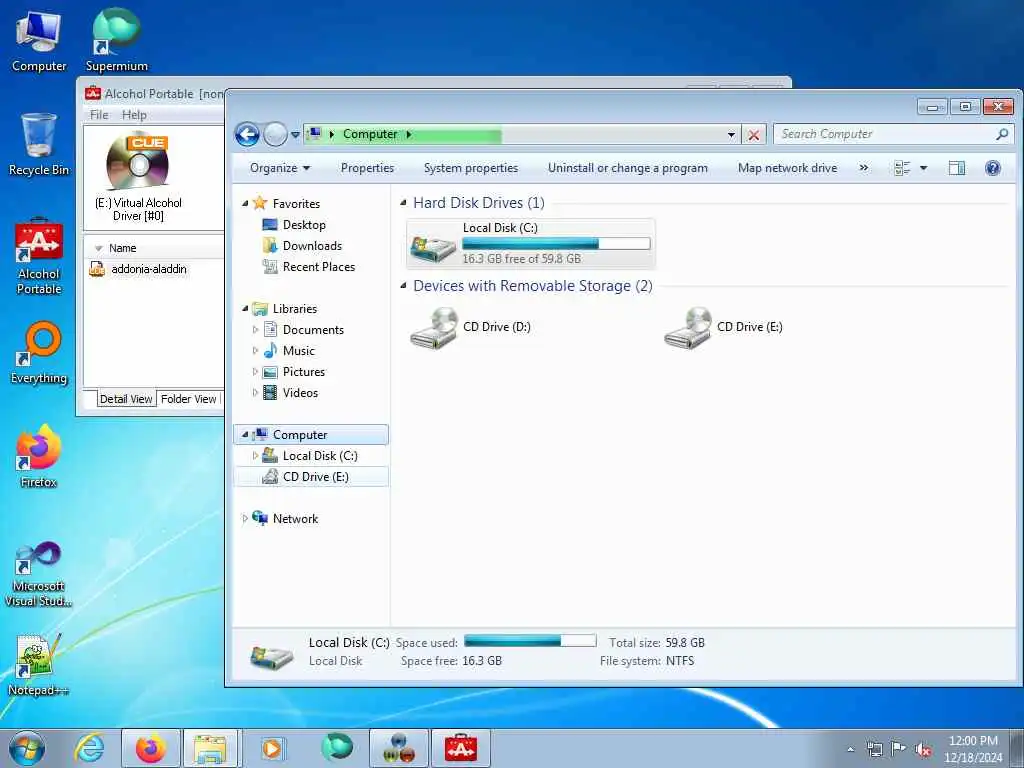Select the Notepad++ desktop shortcut
Image resolution: width=1024 pixels, height=768 pixels.
[39, 665]
